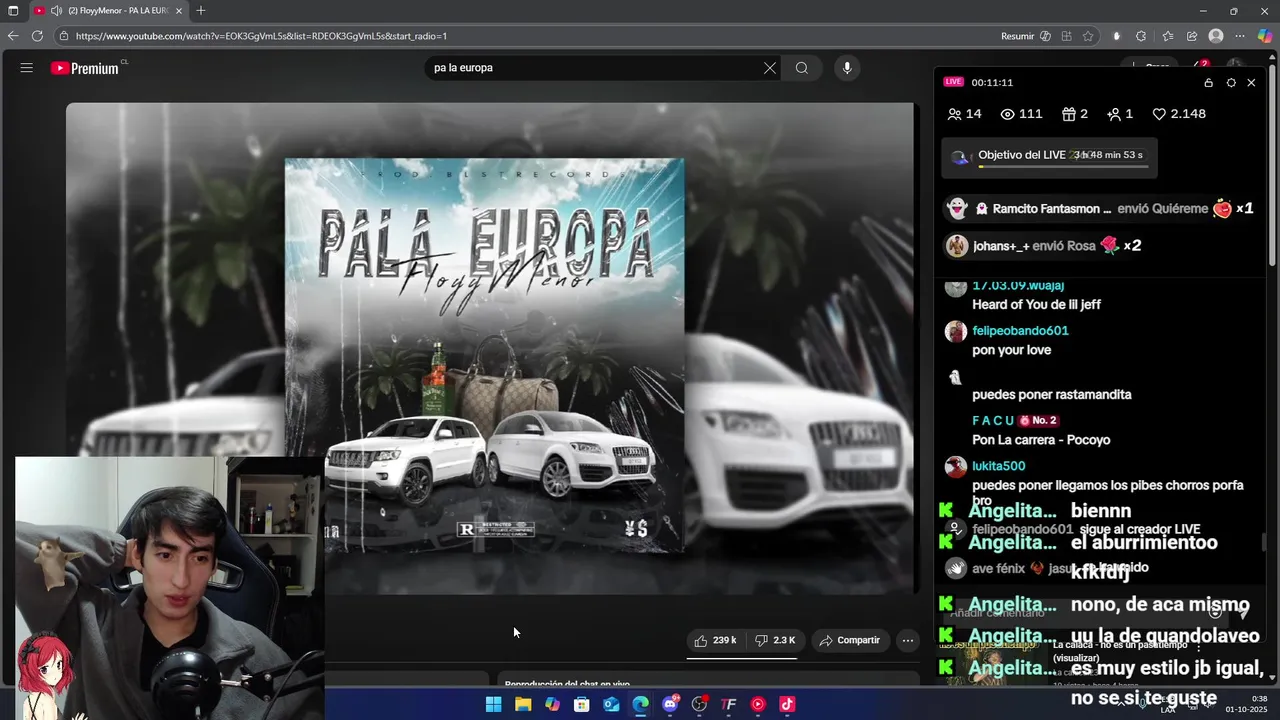Image resolution: width=1280 pixels, height=720 pixels.
Task: Open the Ramcito Fantasmon gift notification
Action: [x=1100, y=209]
